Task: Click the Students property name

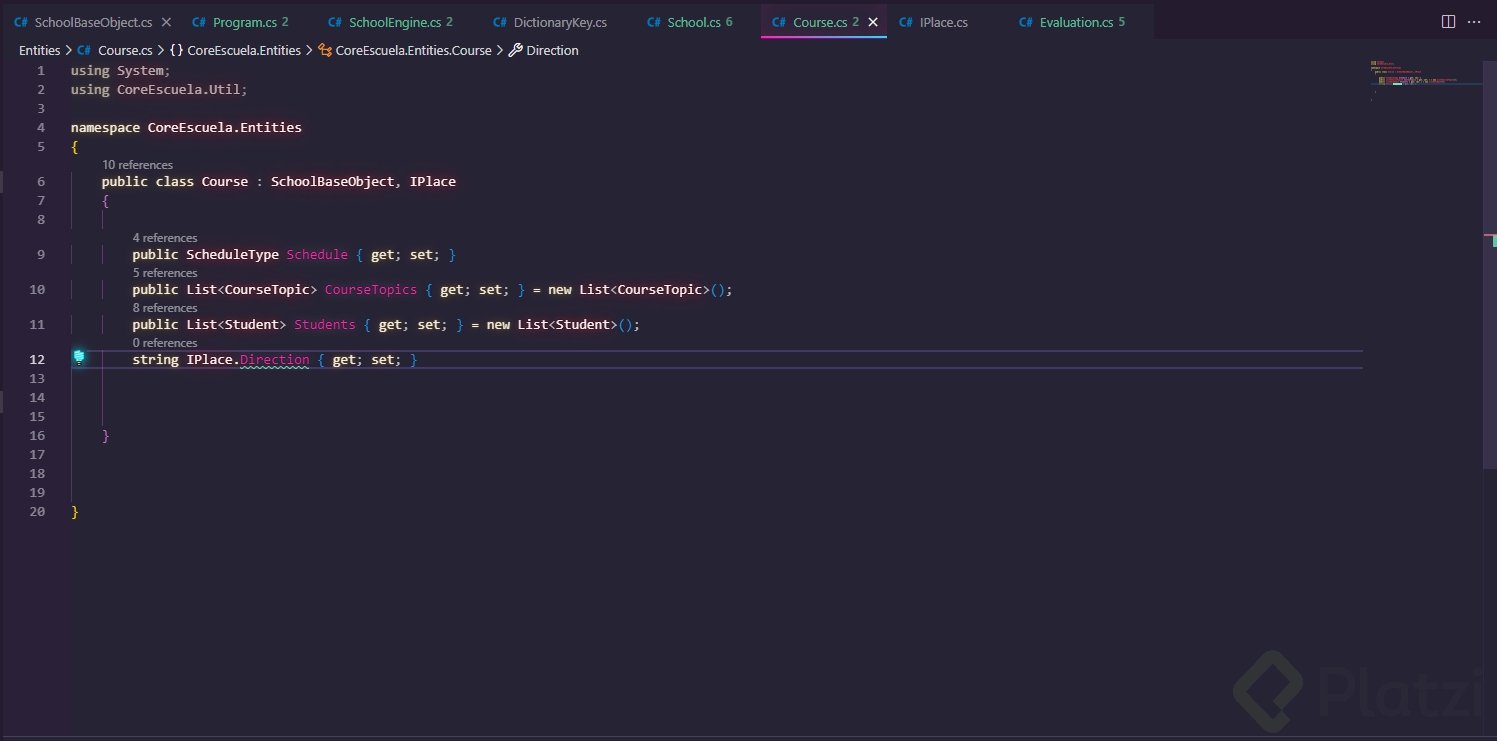Action: click(325, 325)
